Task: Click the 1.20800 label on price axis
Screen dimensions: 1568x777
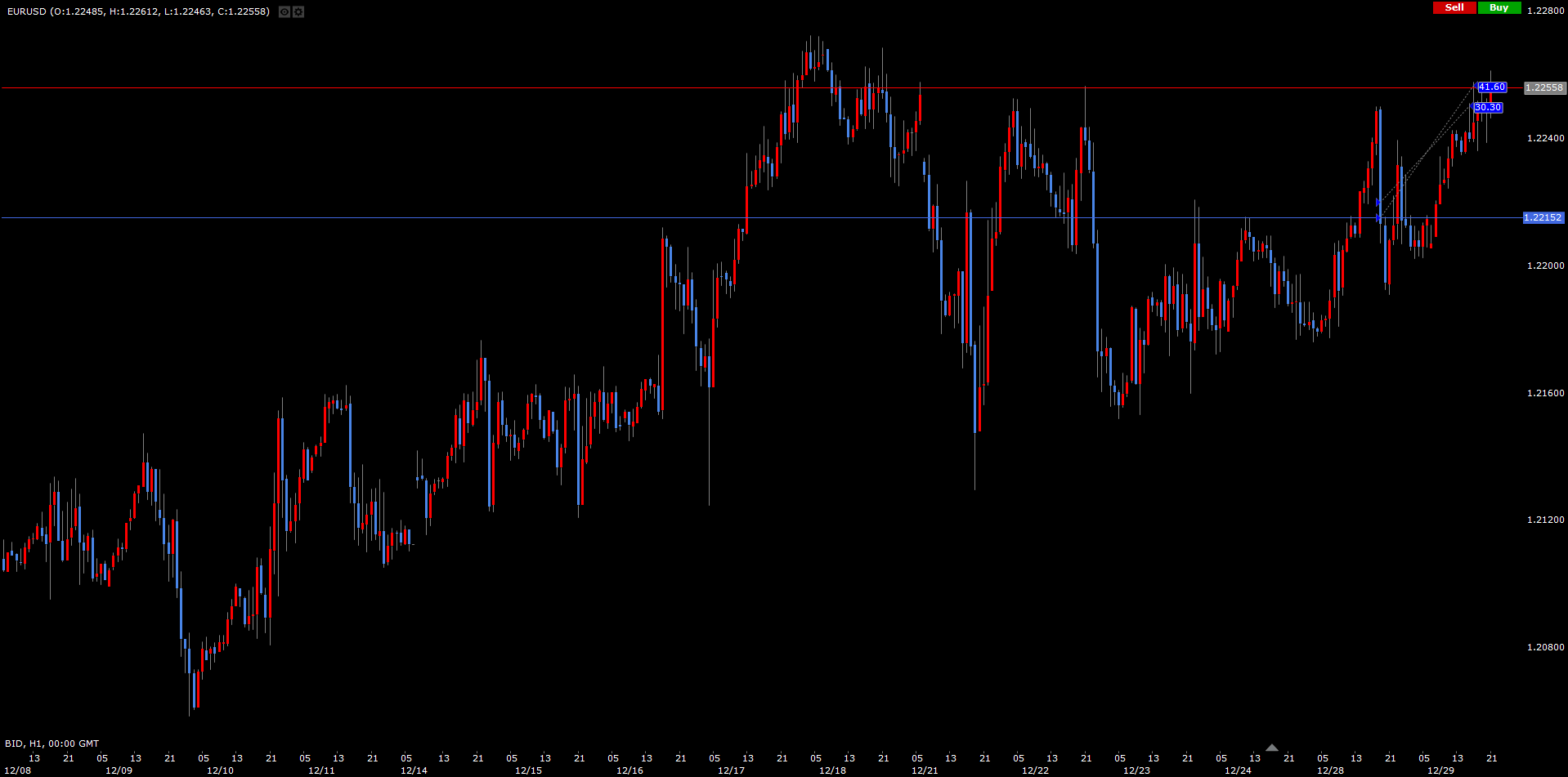Action: (1545, 647)
